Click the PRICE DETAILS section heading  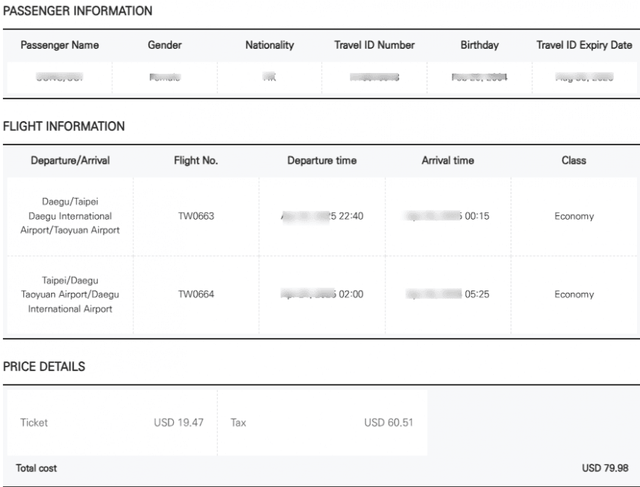pyautogui.click(x=44, y=367)
